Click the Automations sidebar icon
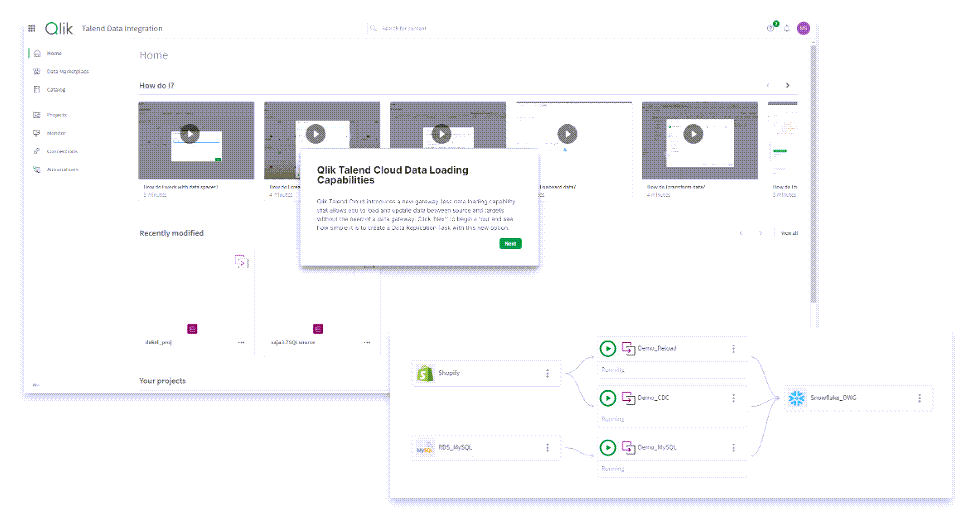 37,169
